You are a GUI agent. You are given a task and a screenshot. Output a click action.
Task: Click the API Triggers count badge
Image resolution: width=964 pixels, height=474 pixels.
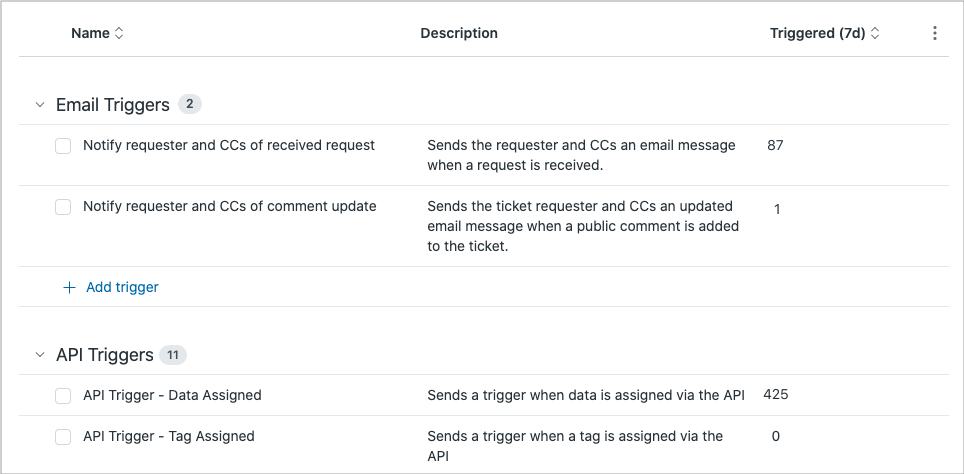pyautogui.click(x=173, y=355)
